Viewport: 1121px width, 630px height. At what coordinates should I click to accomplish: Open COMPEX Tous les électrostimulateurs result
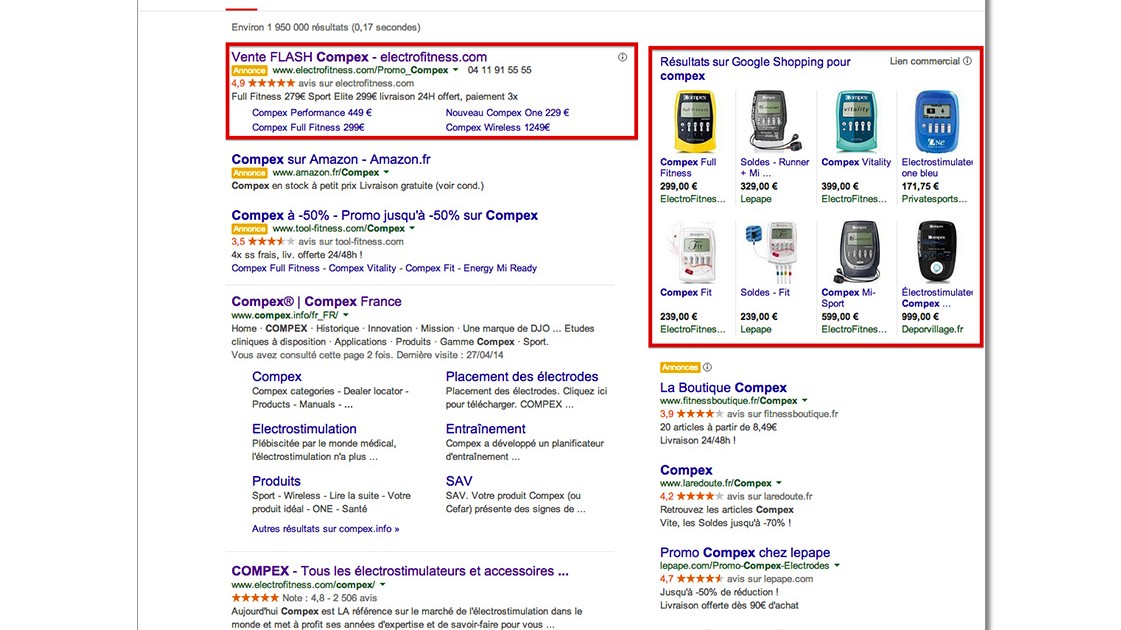(400, 571)
